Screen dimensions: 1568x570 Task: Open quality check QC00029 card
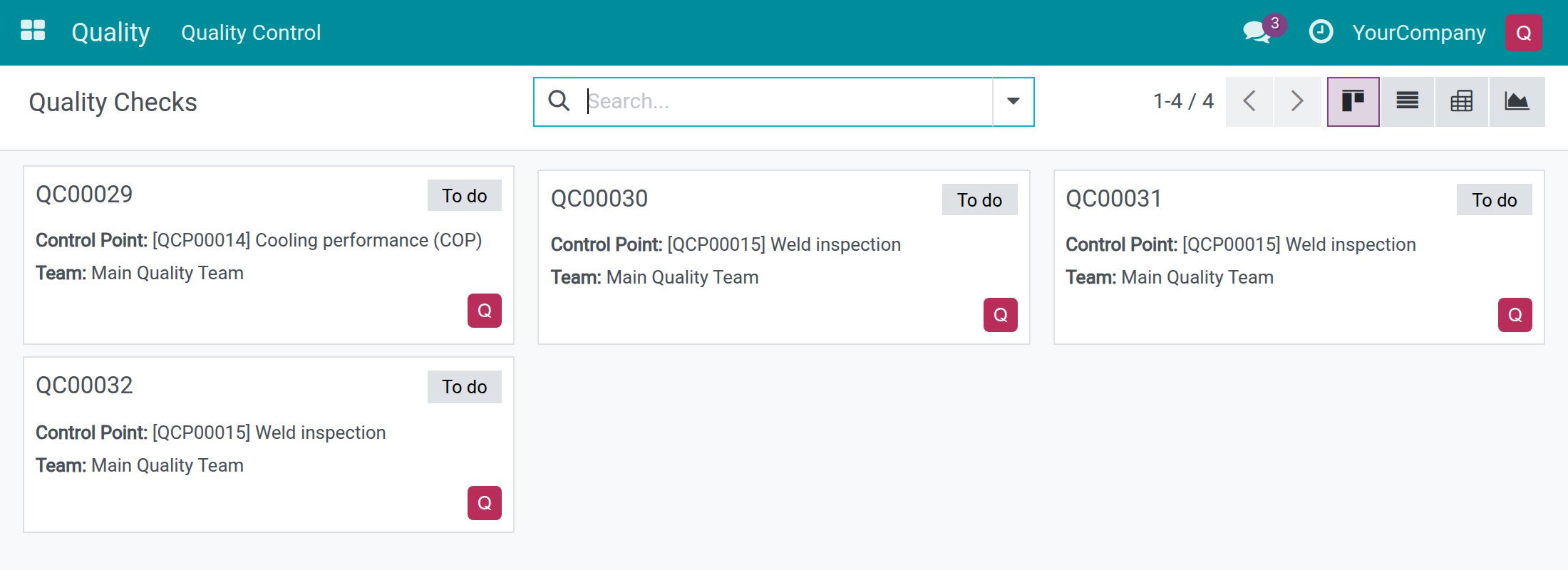tap(269, 255)
